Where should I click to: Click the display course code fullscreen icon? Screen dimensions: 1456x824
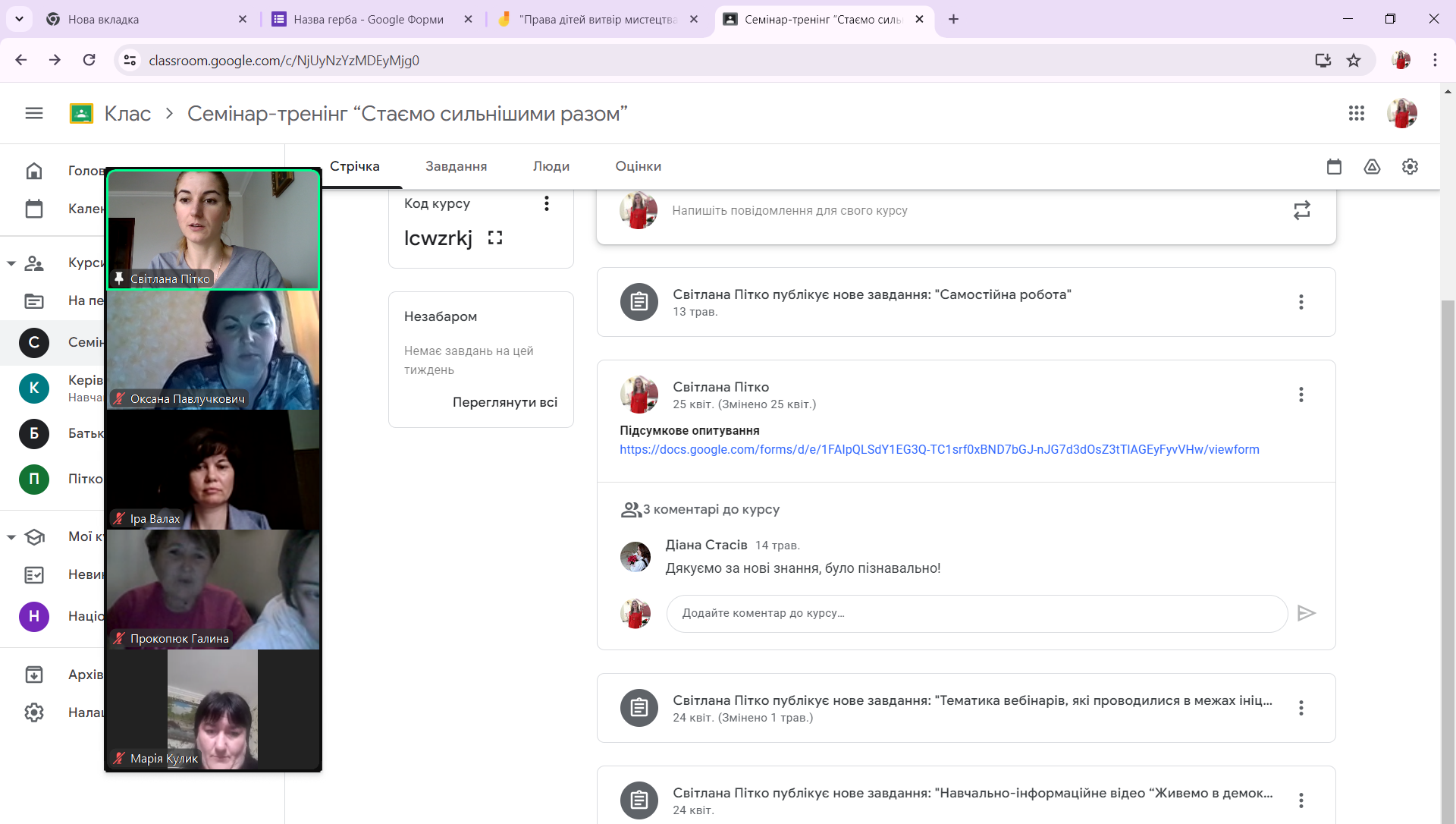coord(495,238)
